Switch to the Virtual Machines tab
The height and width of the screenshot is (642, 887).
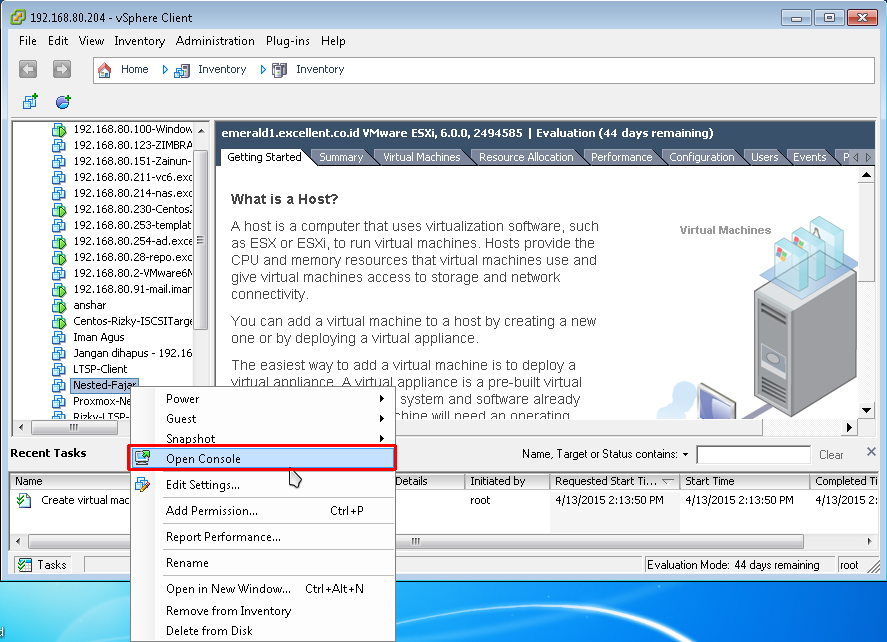[x=421, y=157]
